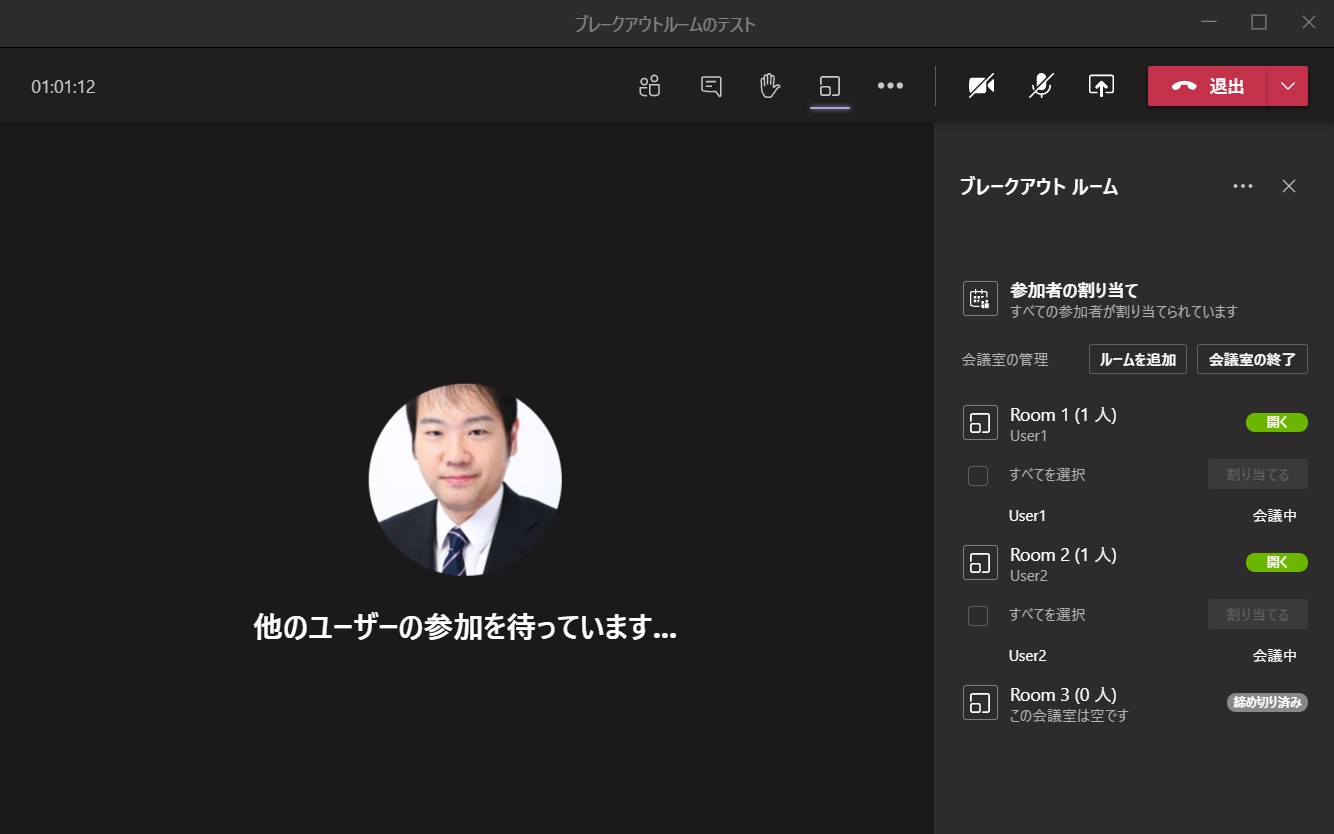Toggle the breakout rooms panel icon
1334x834 pixels.
point(830,86)
